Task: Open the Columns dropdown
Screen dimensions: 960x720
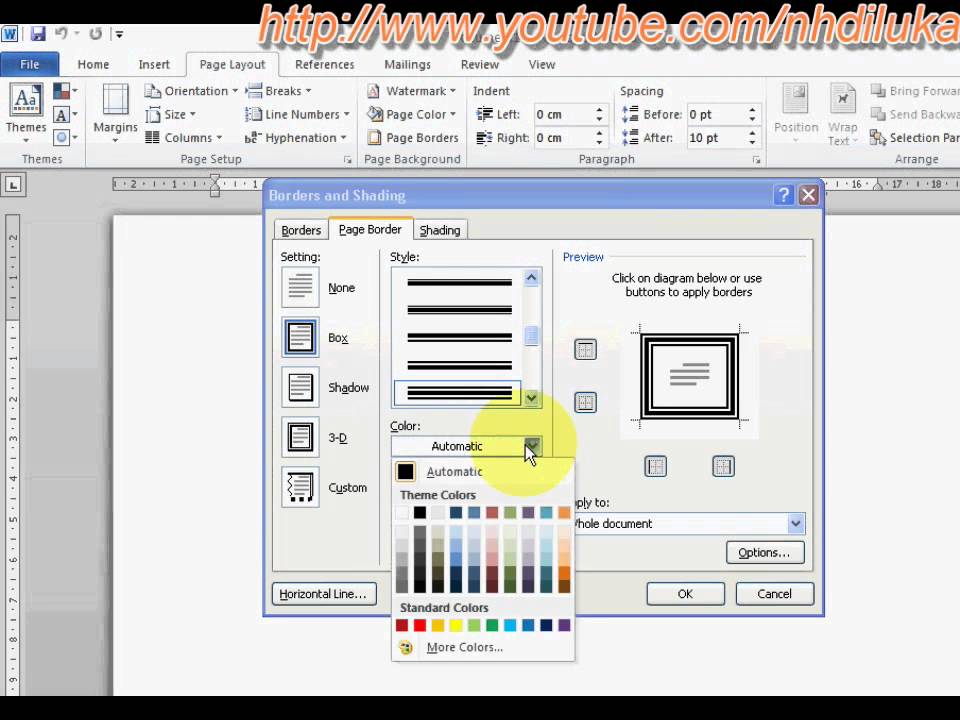Action: (x=184, y=138)
